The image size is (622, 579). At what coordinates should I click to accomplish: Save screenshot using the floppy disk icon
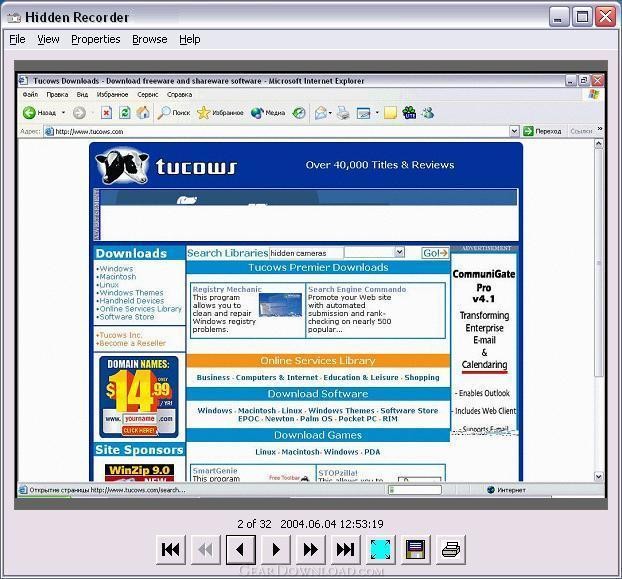coord(415,549)
